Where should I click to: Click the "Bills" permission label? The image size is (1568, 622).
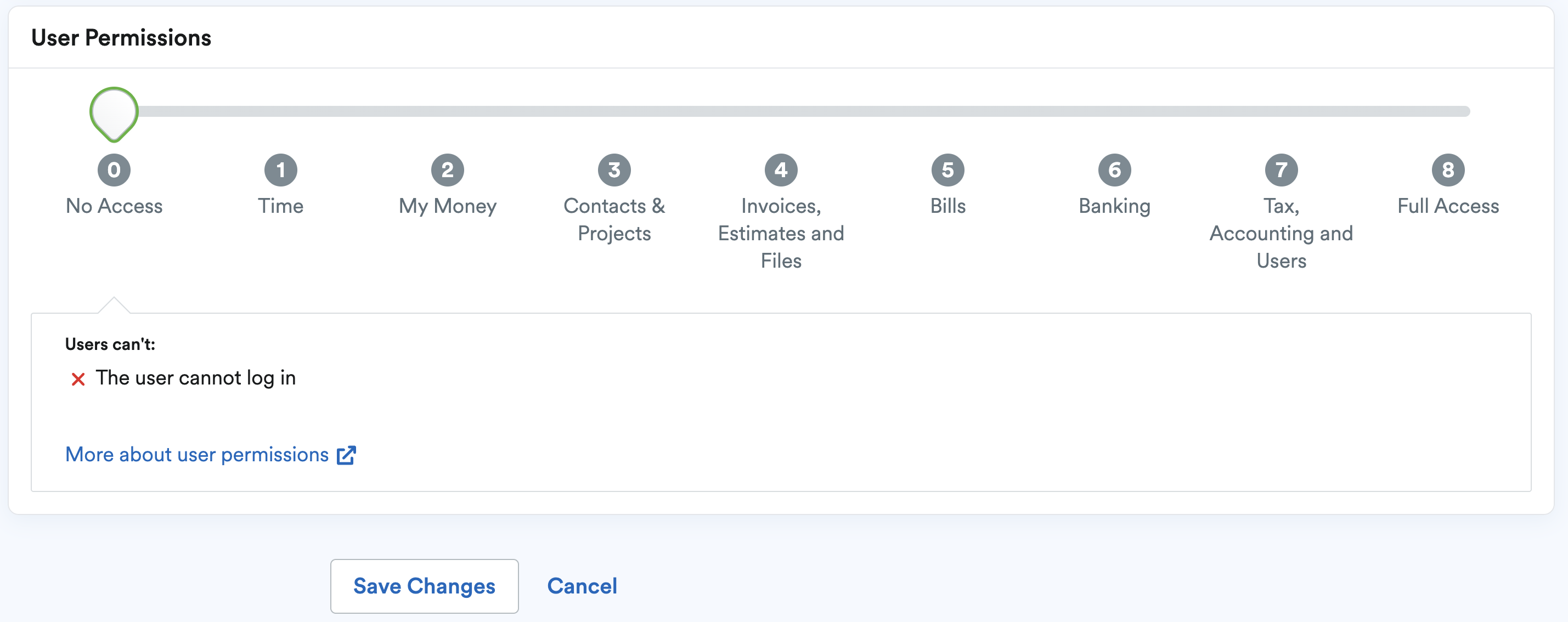[x=947, y=206]
